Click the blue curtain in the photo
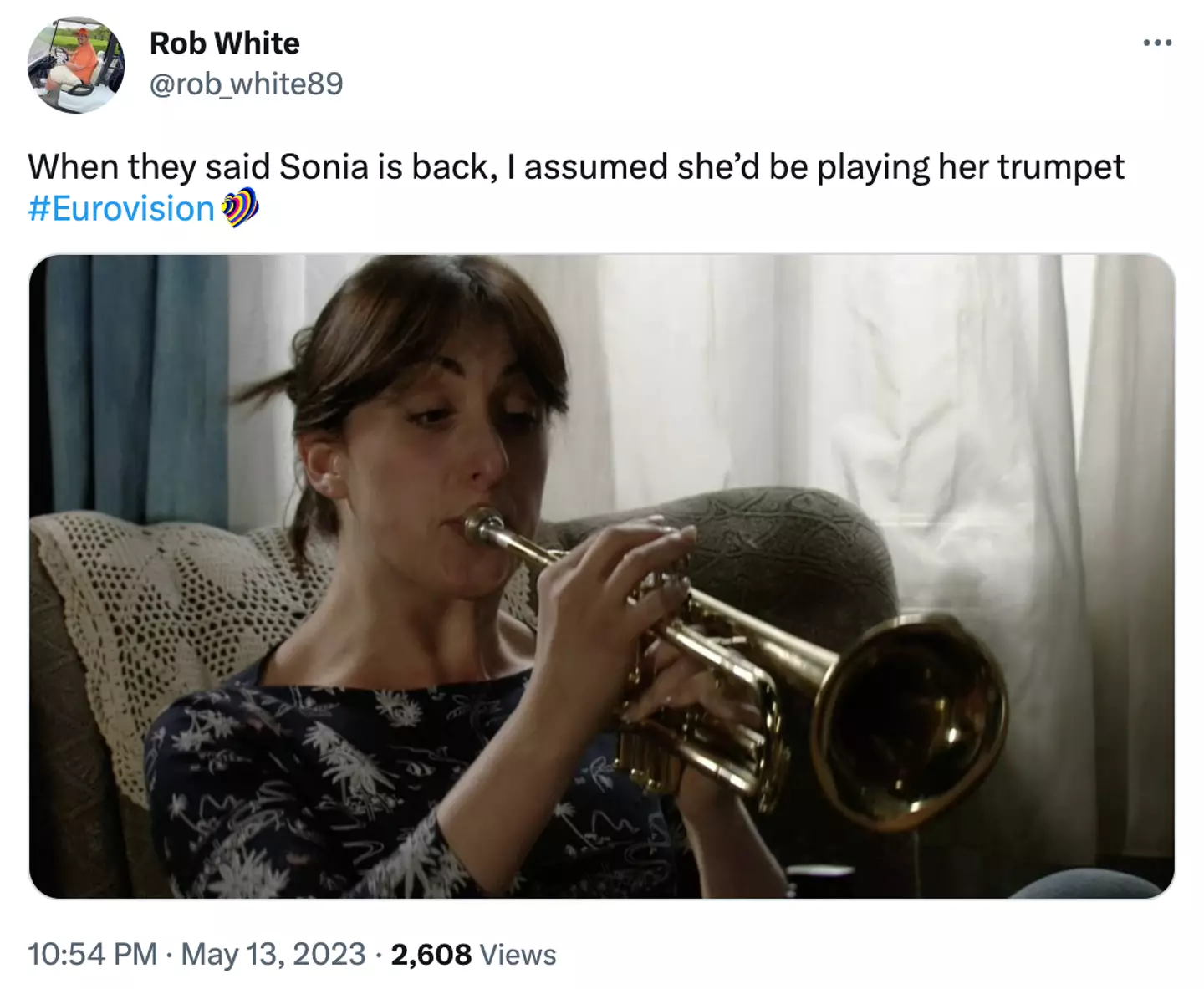 point(134,376)
